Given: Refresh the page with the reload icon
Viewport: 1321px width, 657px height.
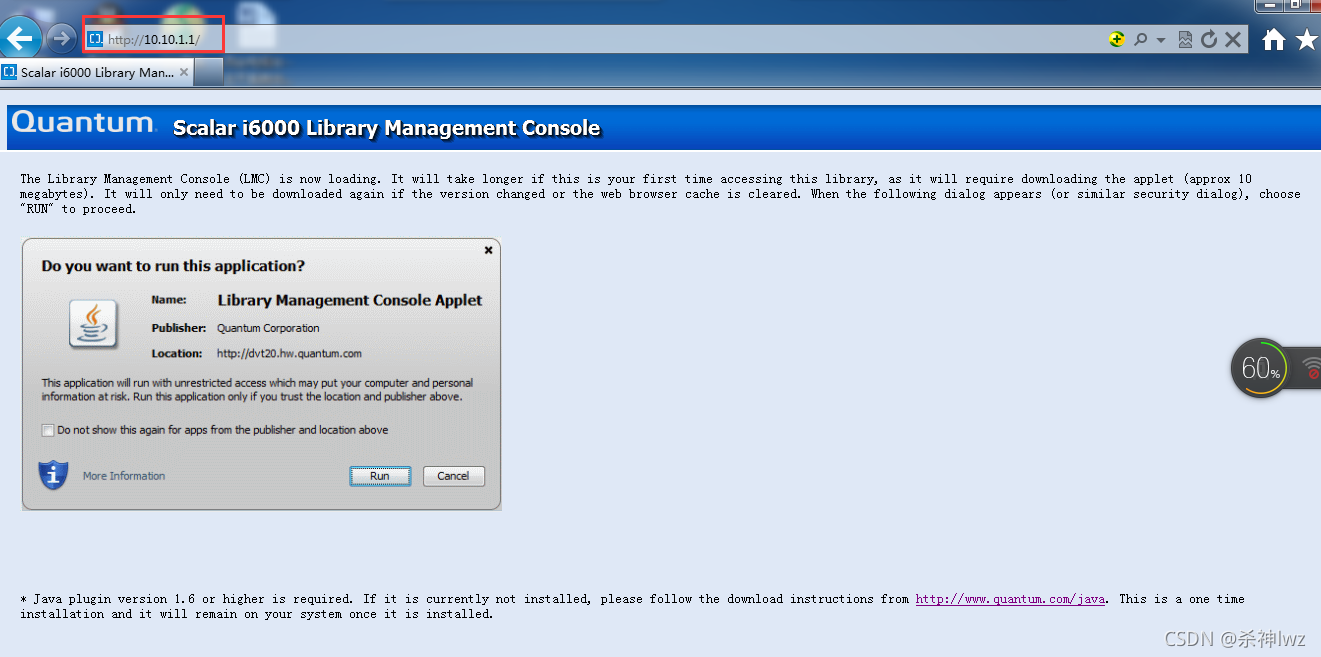Looking at the screenshot, I should (1209, 39).
